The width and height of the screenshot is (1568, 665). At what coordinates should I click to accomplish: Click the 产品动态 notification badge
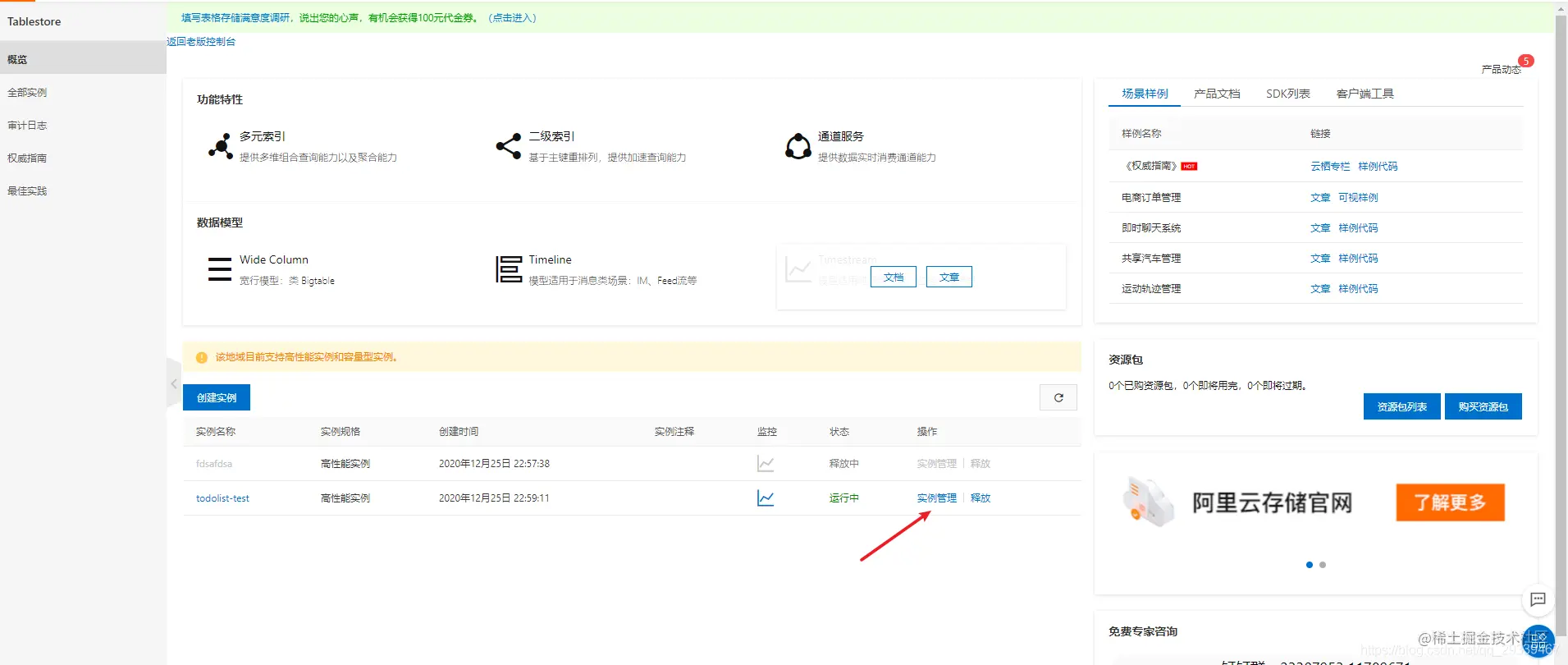point(1526,61)
